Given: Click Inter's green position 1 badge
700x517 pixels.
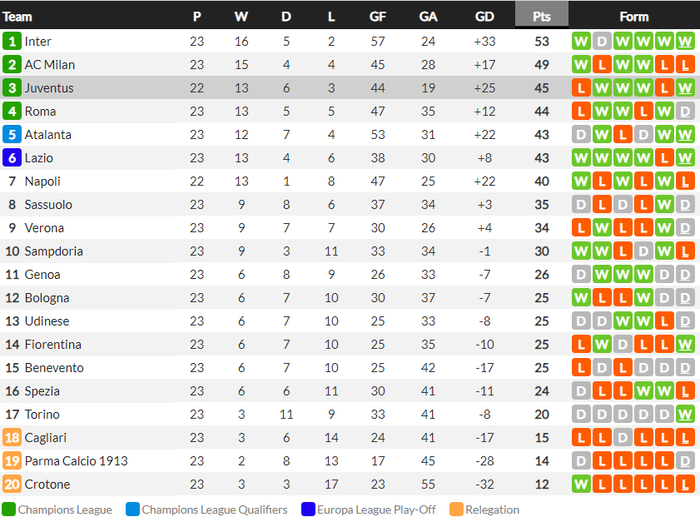Looking at the screenshot, I should (x=12, y=41).
